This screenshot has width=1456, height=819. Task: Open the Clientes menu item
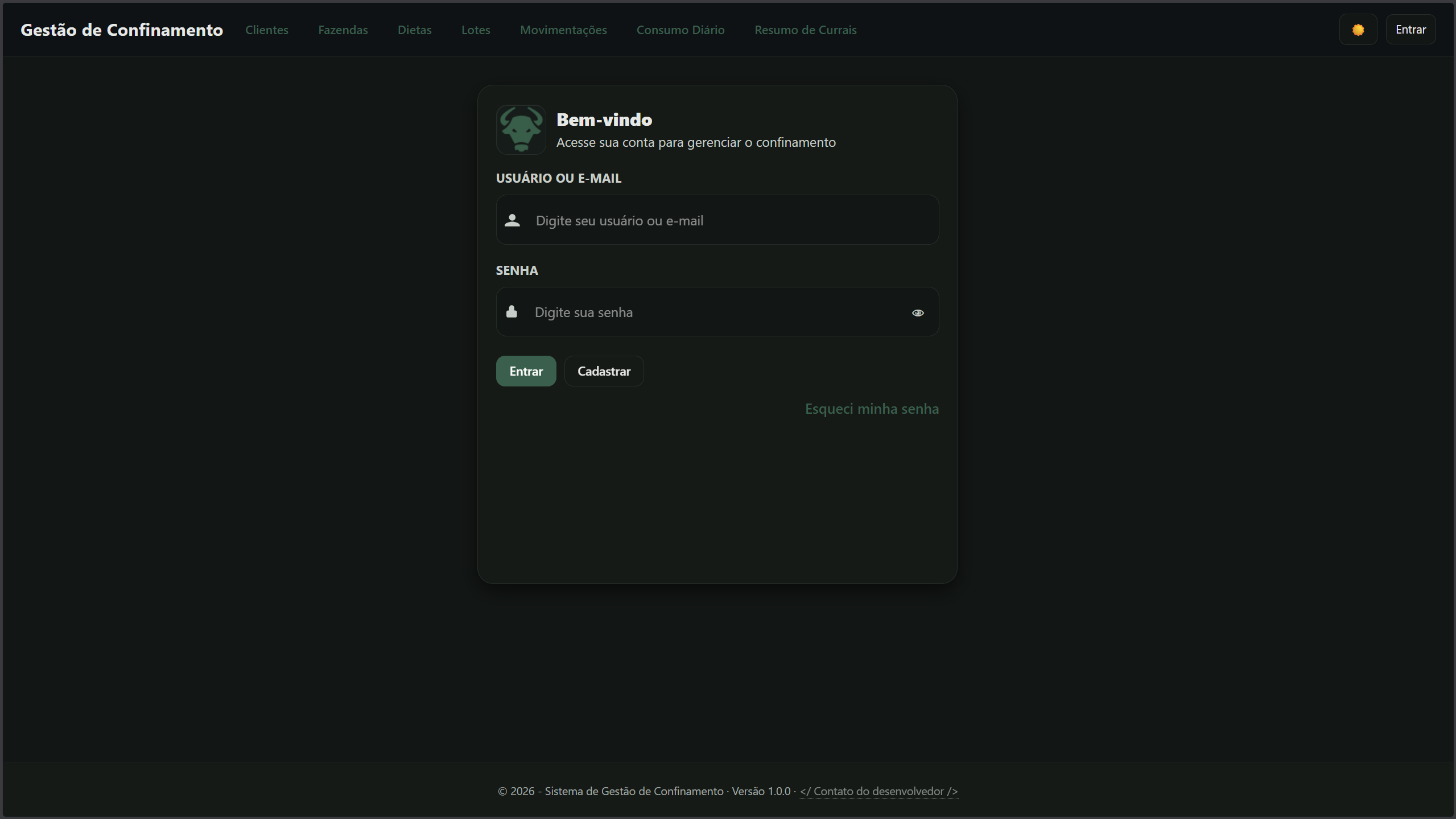click(266, 30)
